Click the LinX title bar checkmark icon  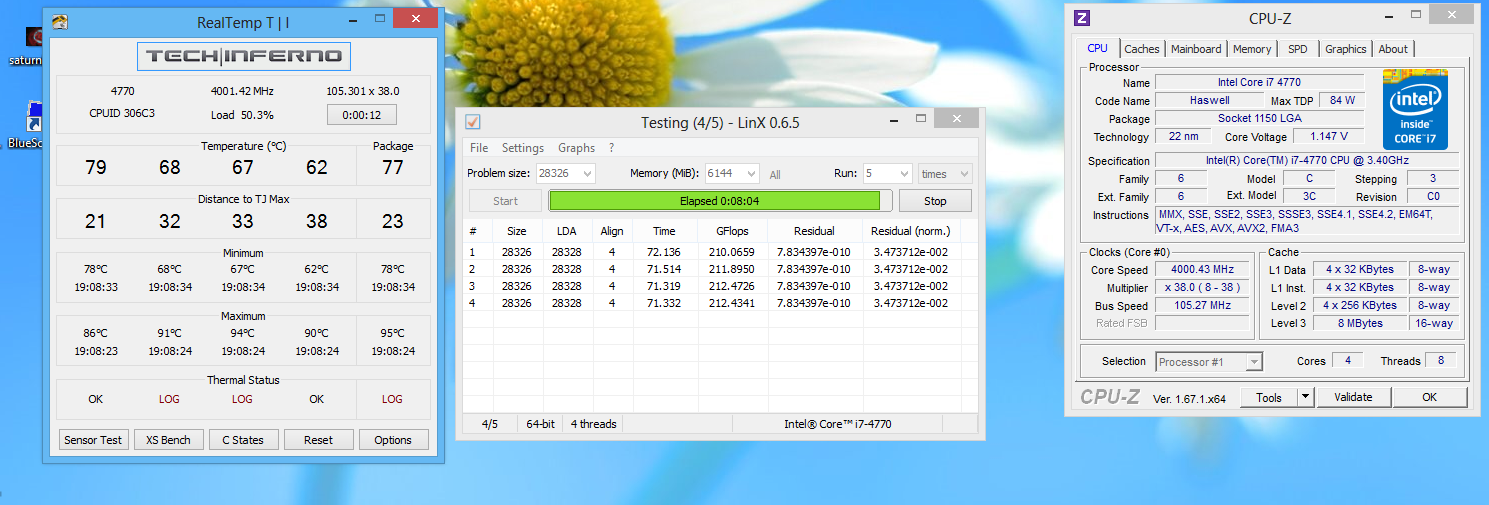coord(474,122)
